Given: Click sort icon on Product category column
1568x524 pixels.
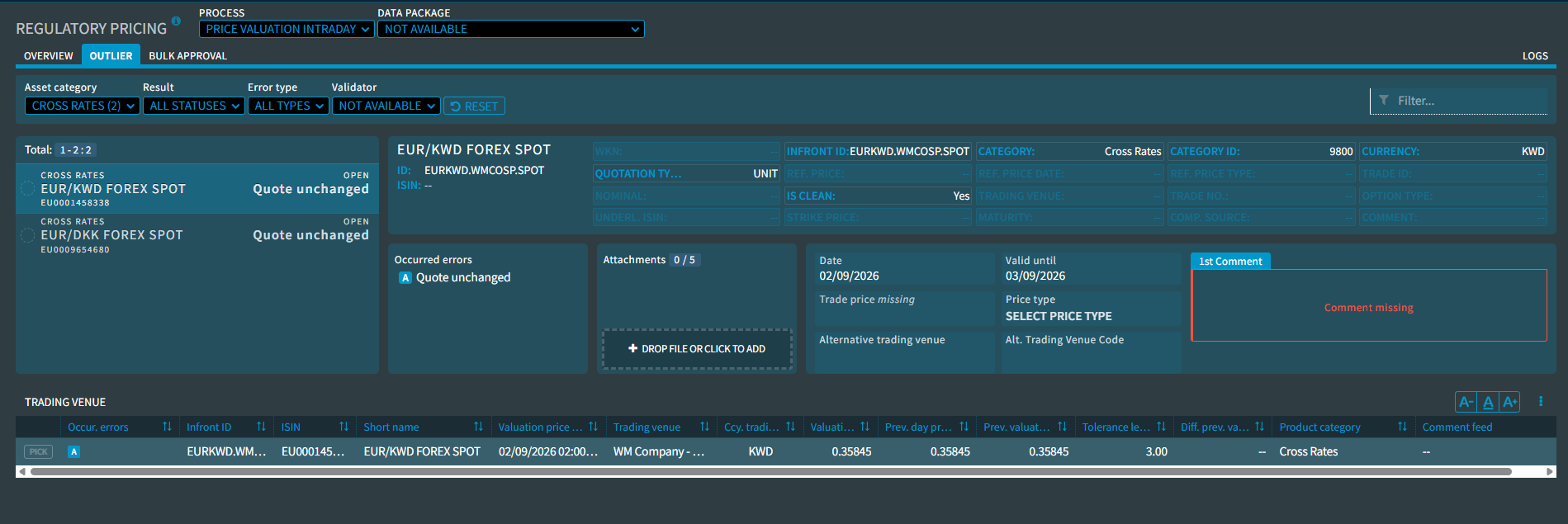Looking at the screenshot, I should coord(1402,427).
